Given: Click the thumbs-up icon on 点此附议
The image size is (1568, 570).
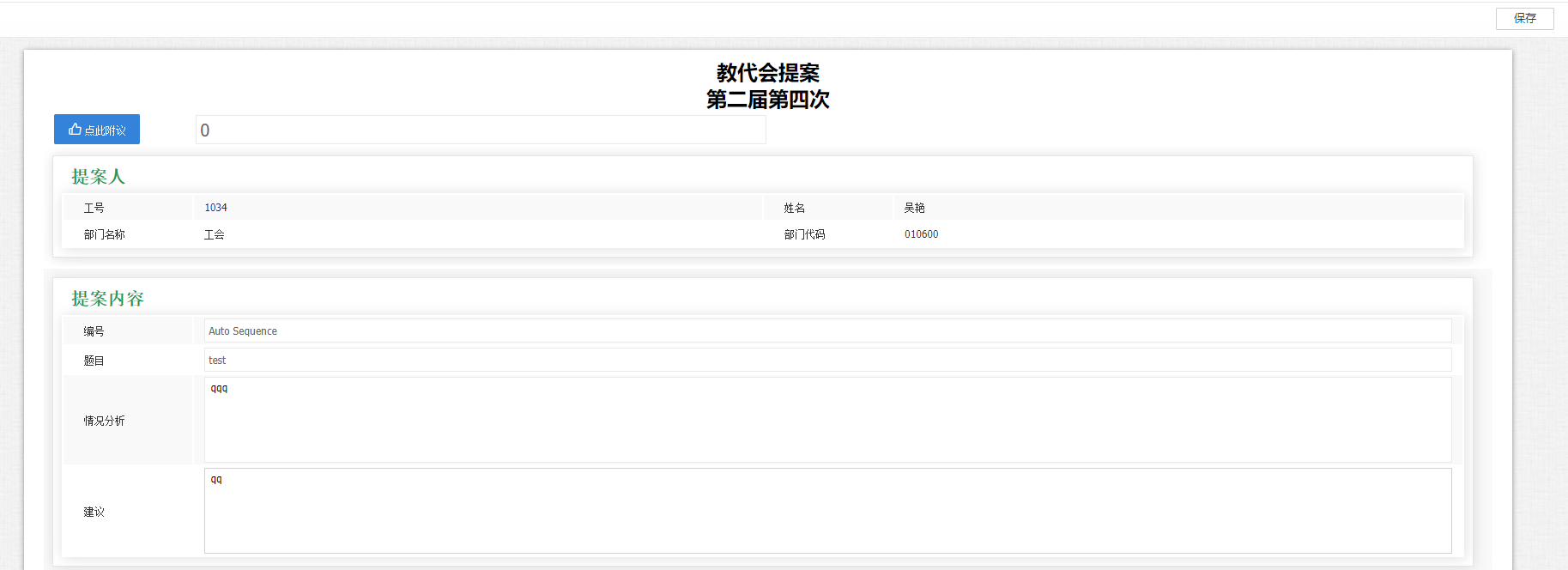Looking at the screenshot, I should (75, 130).
